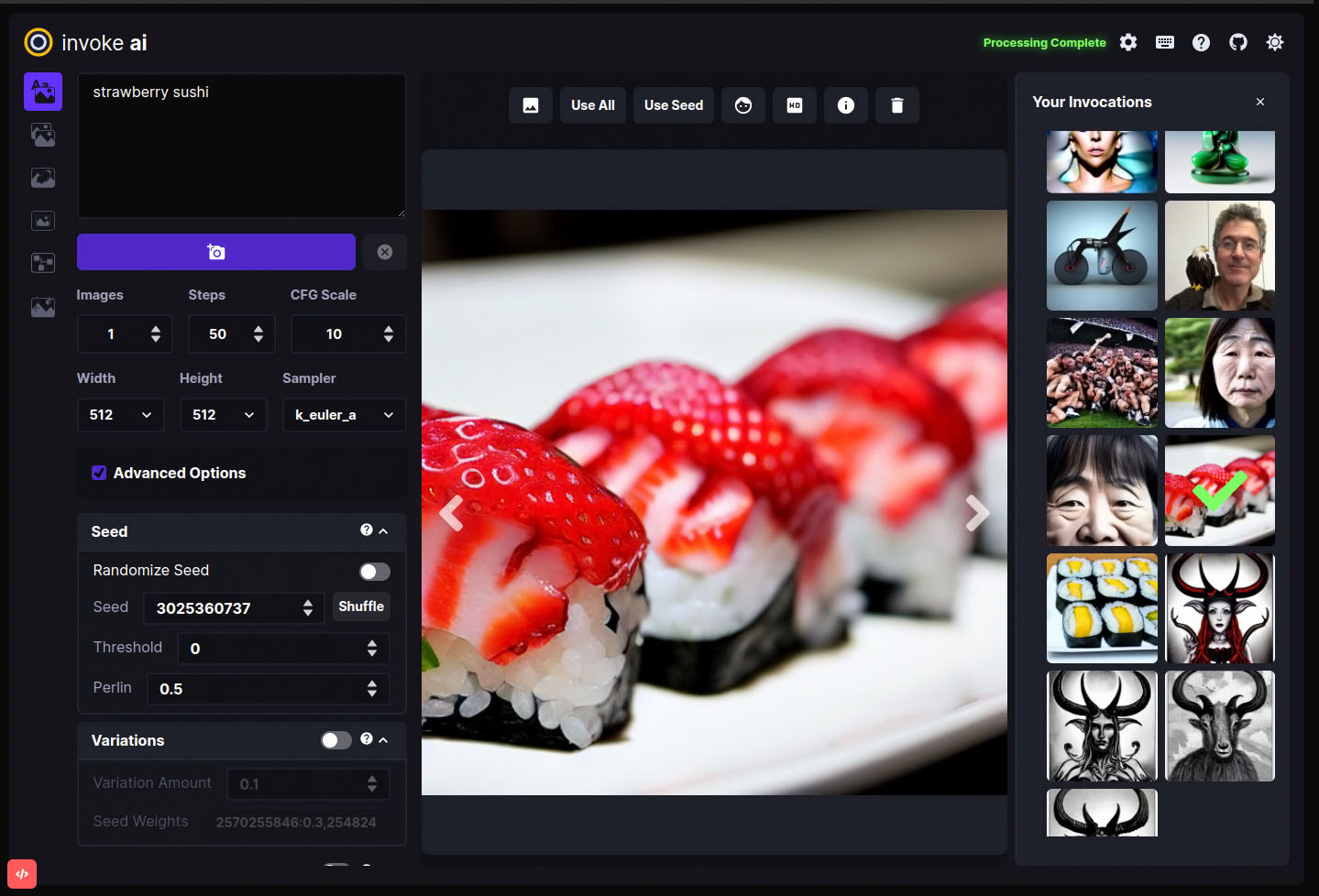This screenshot has height=896, width=1319.
Task: Click the Perlin value field
Action: (269, 688)
